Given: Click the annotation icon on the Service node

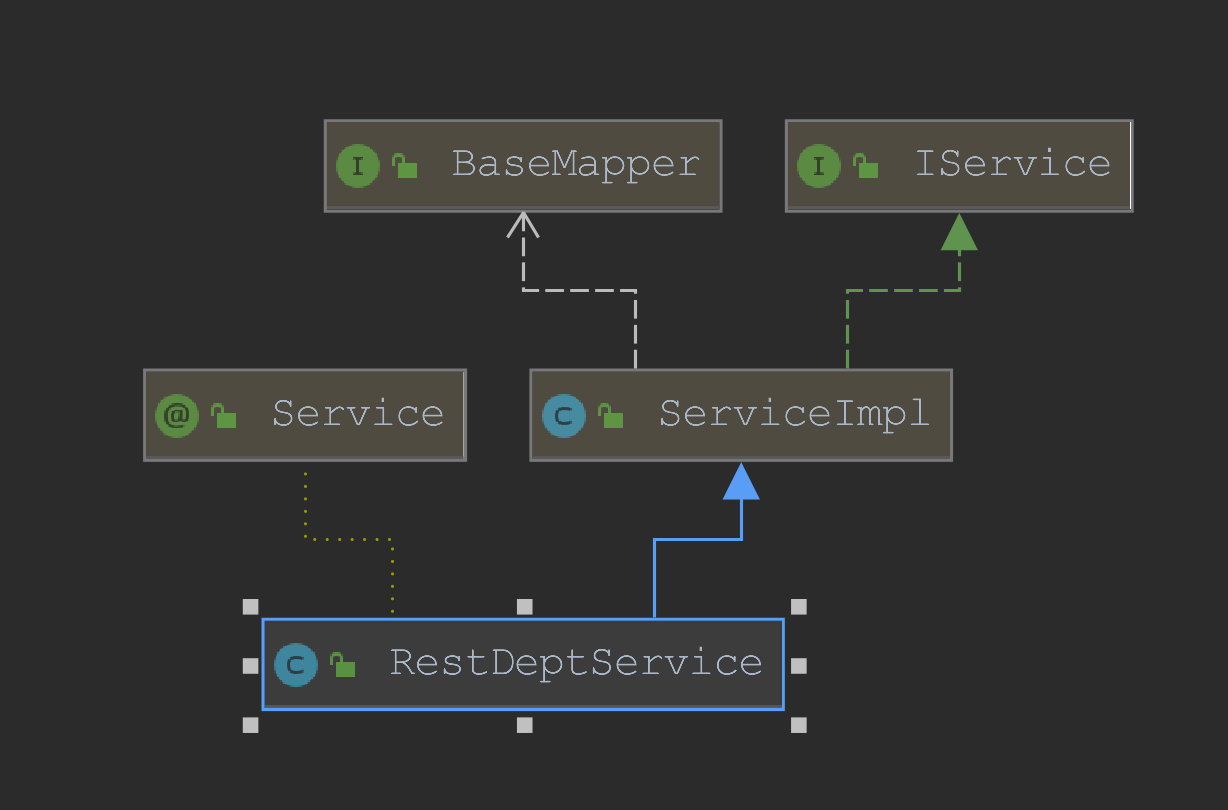Looking at the screenshot, I should point(176,415).
